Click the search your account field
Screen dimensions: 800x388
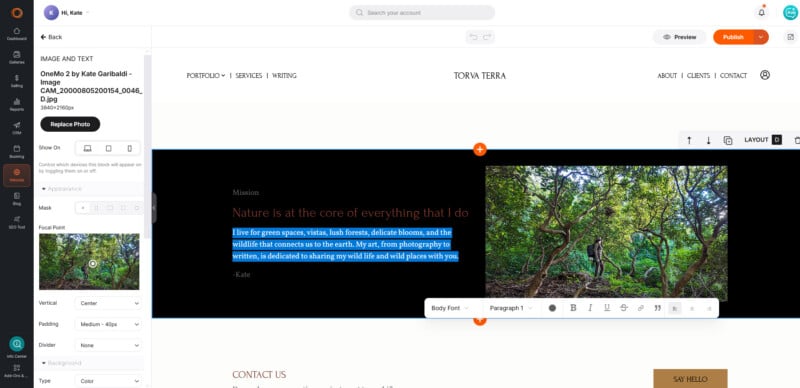[422, 13]
